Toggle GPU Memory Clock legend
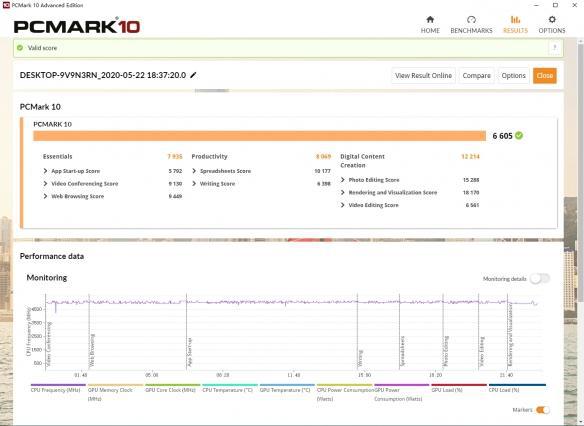584x426 pixels. 115,393
